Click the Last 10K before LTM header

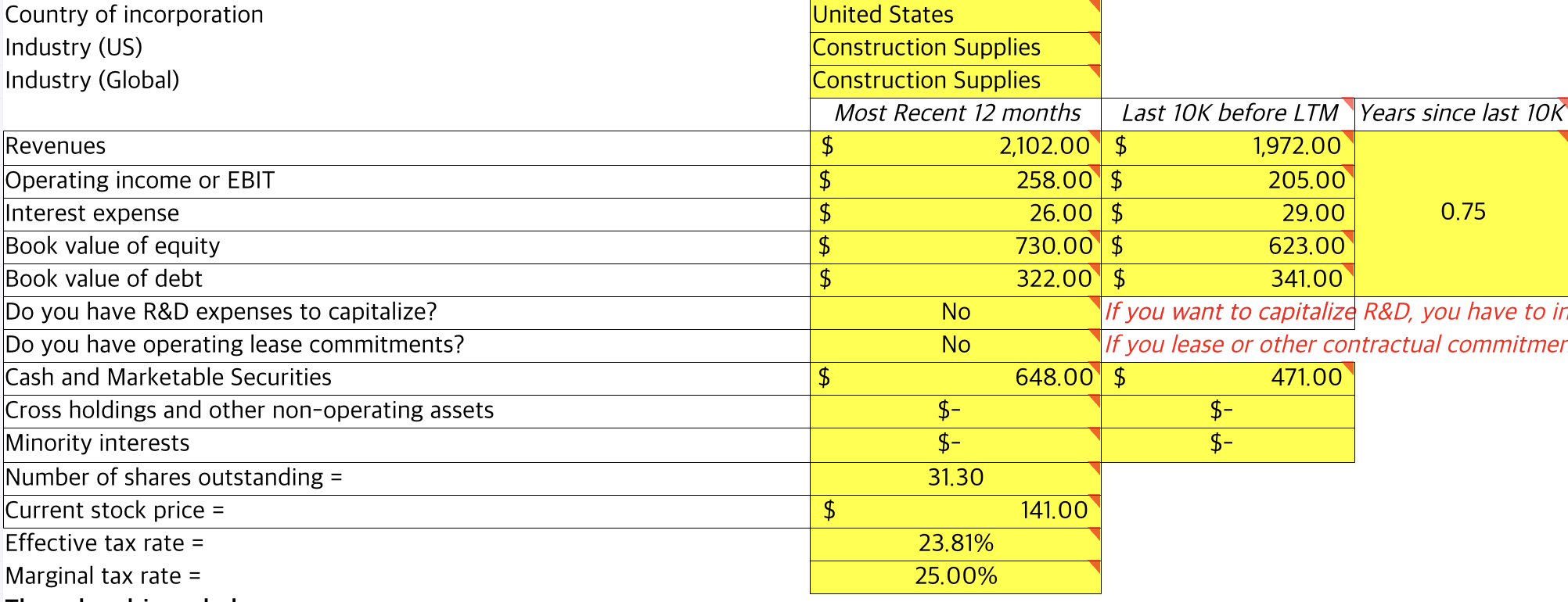click(1228, 114)
